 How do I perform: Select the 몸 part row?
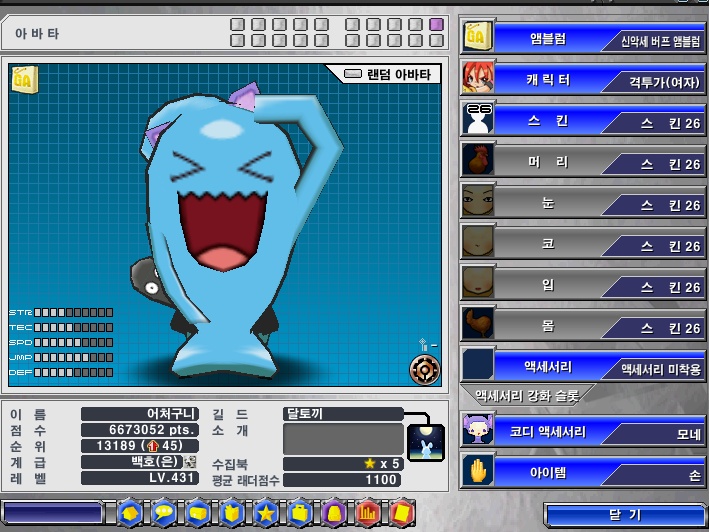[582, 325]
